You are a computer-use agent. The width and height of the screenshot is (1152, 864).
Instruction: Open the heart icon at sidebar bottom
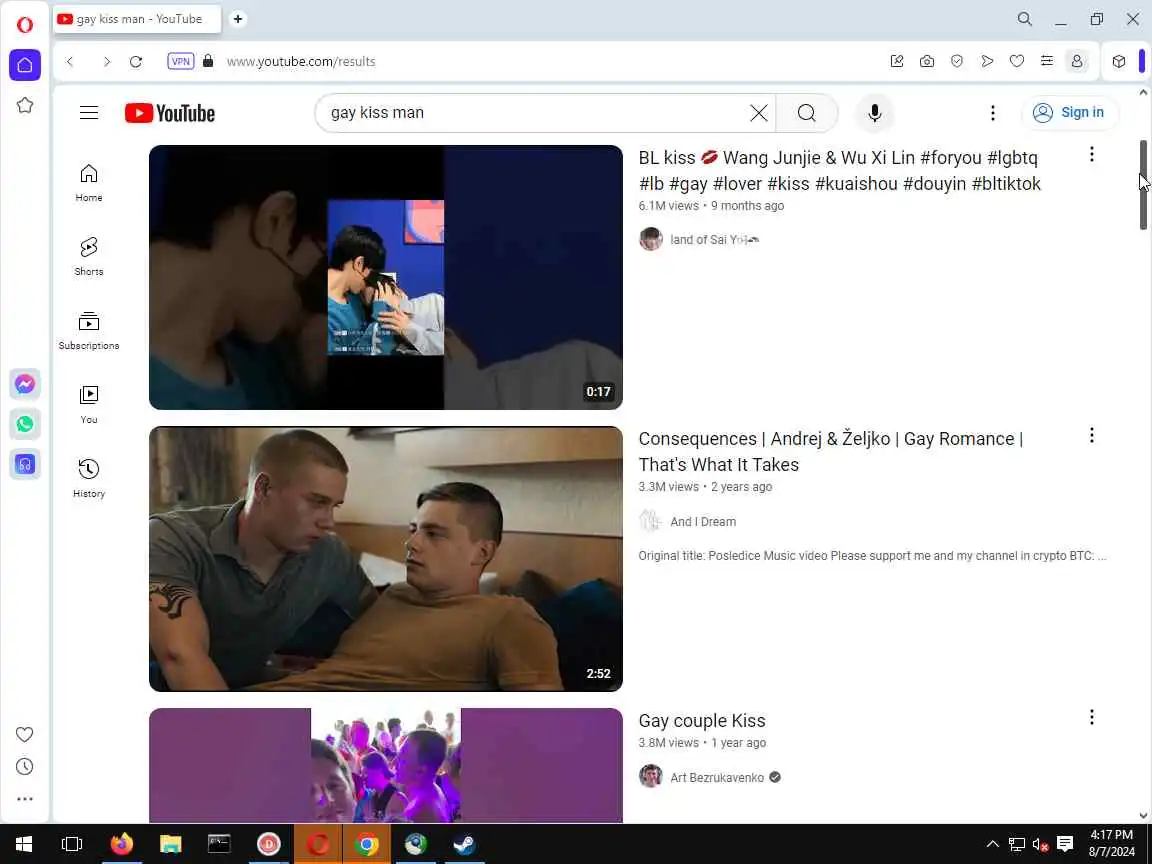tap(24, 734)
